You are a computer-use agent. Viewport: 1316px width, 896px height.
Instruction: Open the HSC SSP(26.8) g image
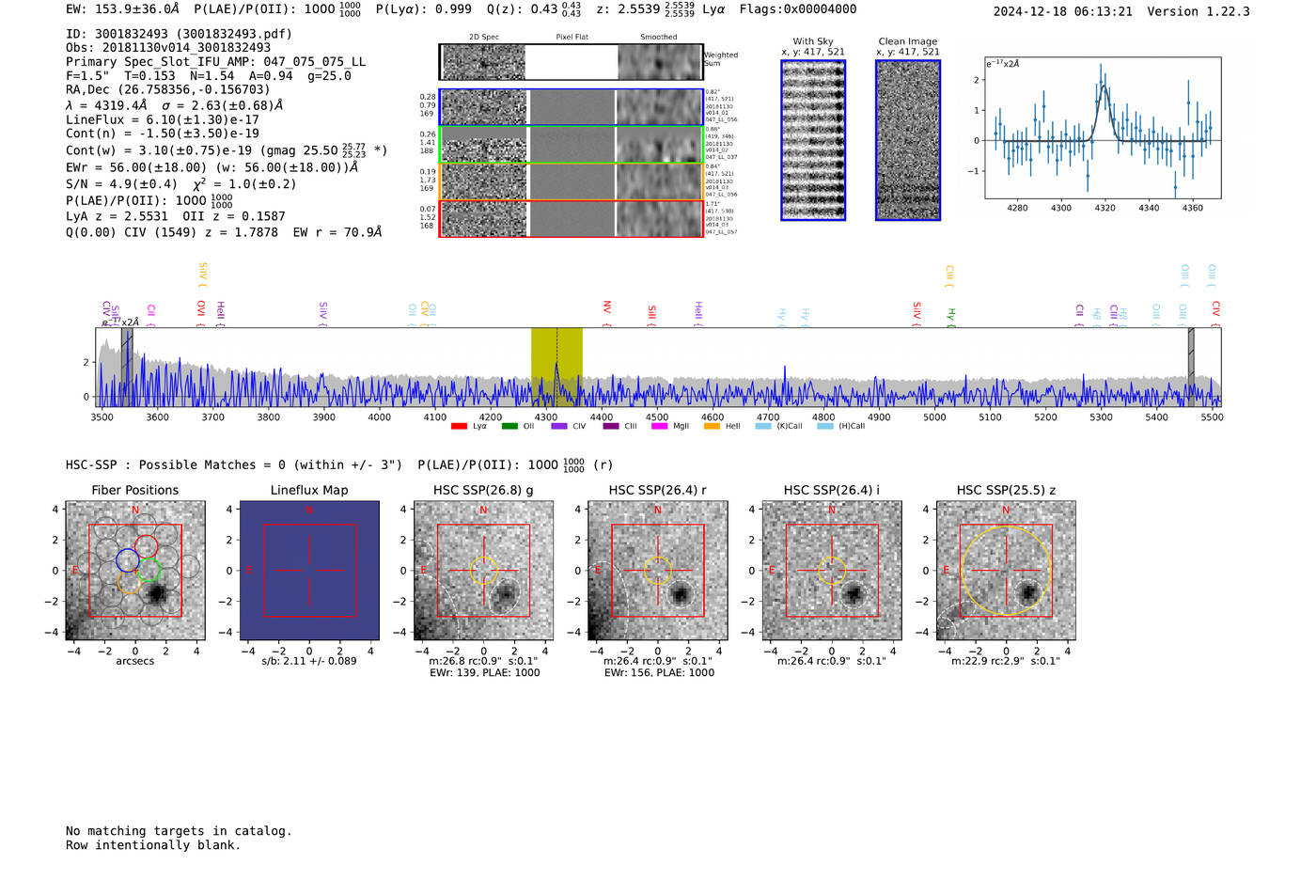click(x=483, y=571)
